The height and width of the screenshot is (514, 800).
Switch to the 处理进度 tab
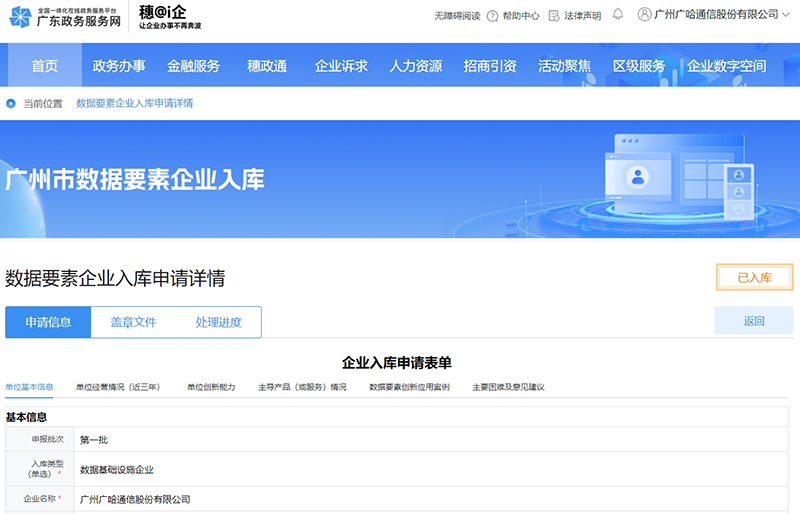[218, 322]
